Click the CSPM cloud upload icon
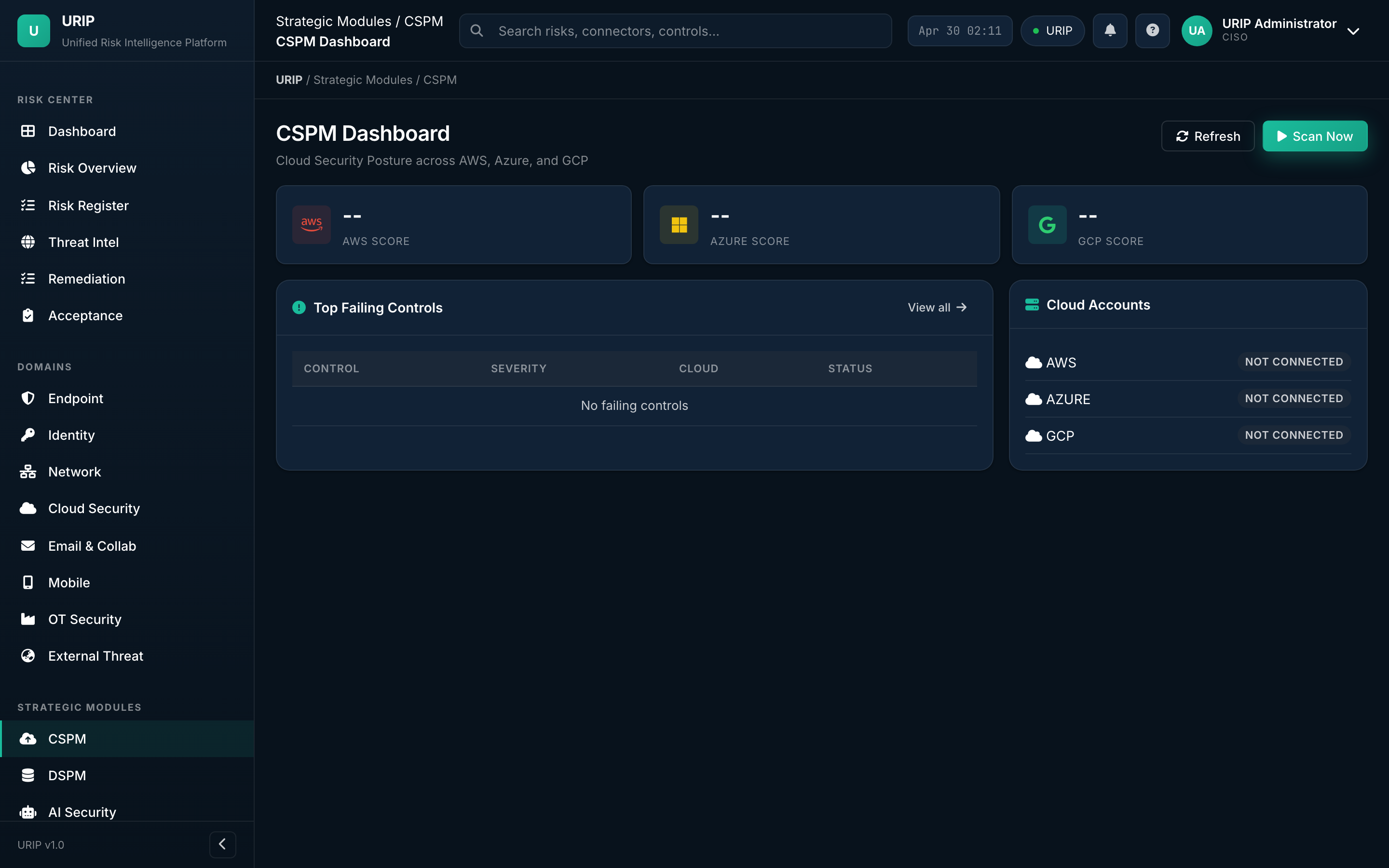 tap(27, 738)
